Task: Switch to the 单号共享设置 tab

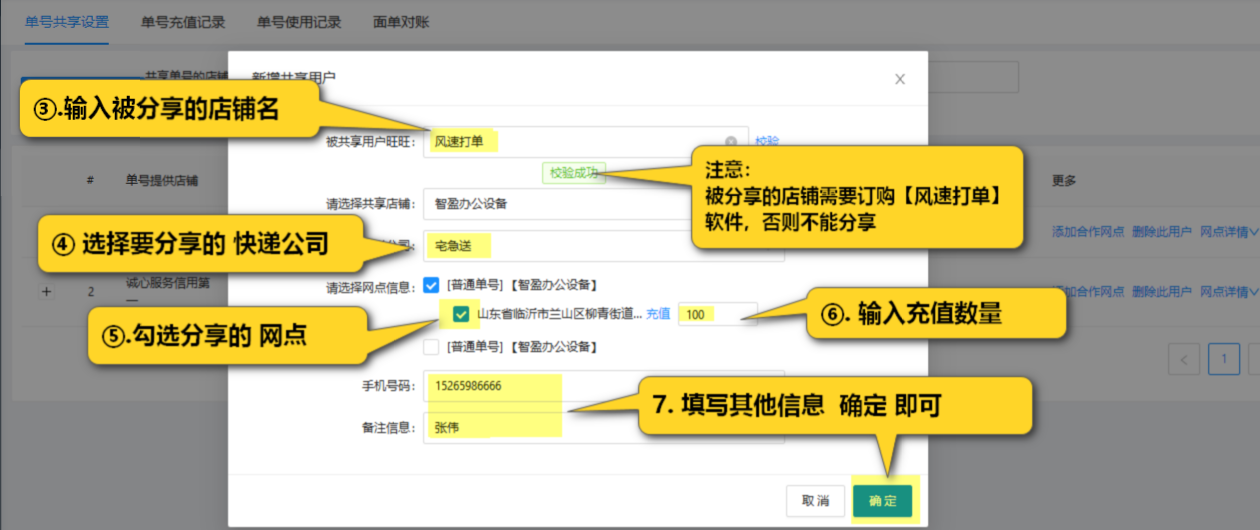Action: coord(67,21)
